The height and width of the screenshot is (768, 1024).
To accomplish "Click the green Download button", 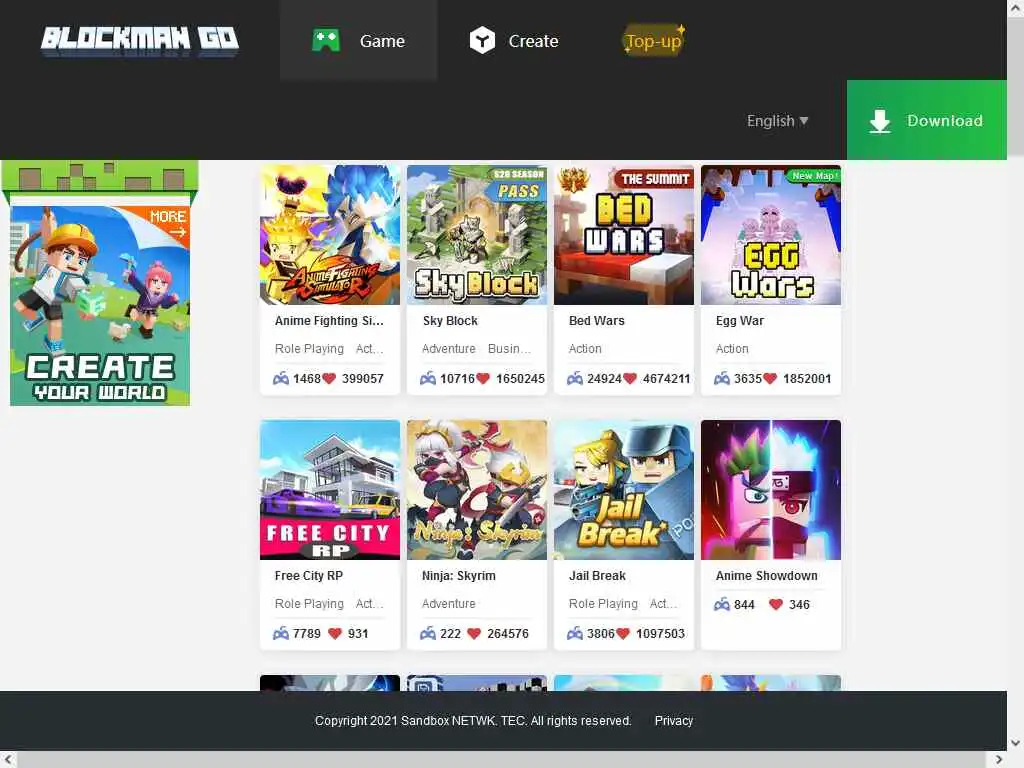I will click(927, 120).
